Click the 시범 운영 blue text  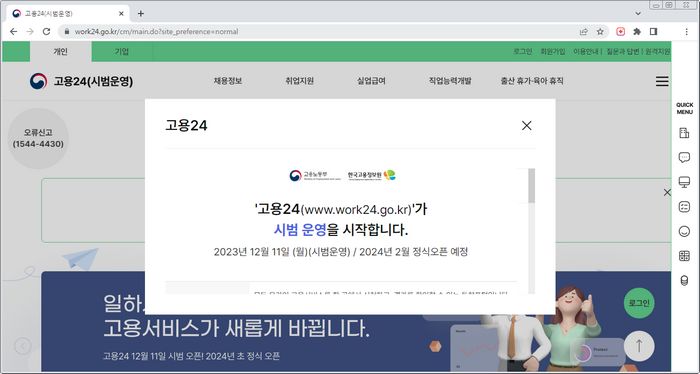click(300, 230)
